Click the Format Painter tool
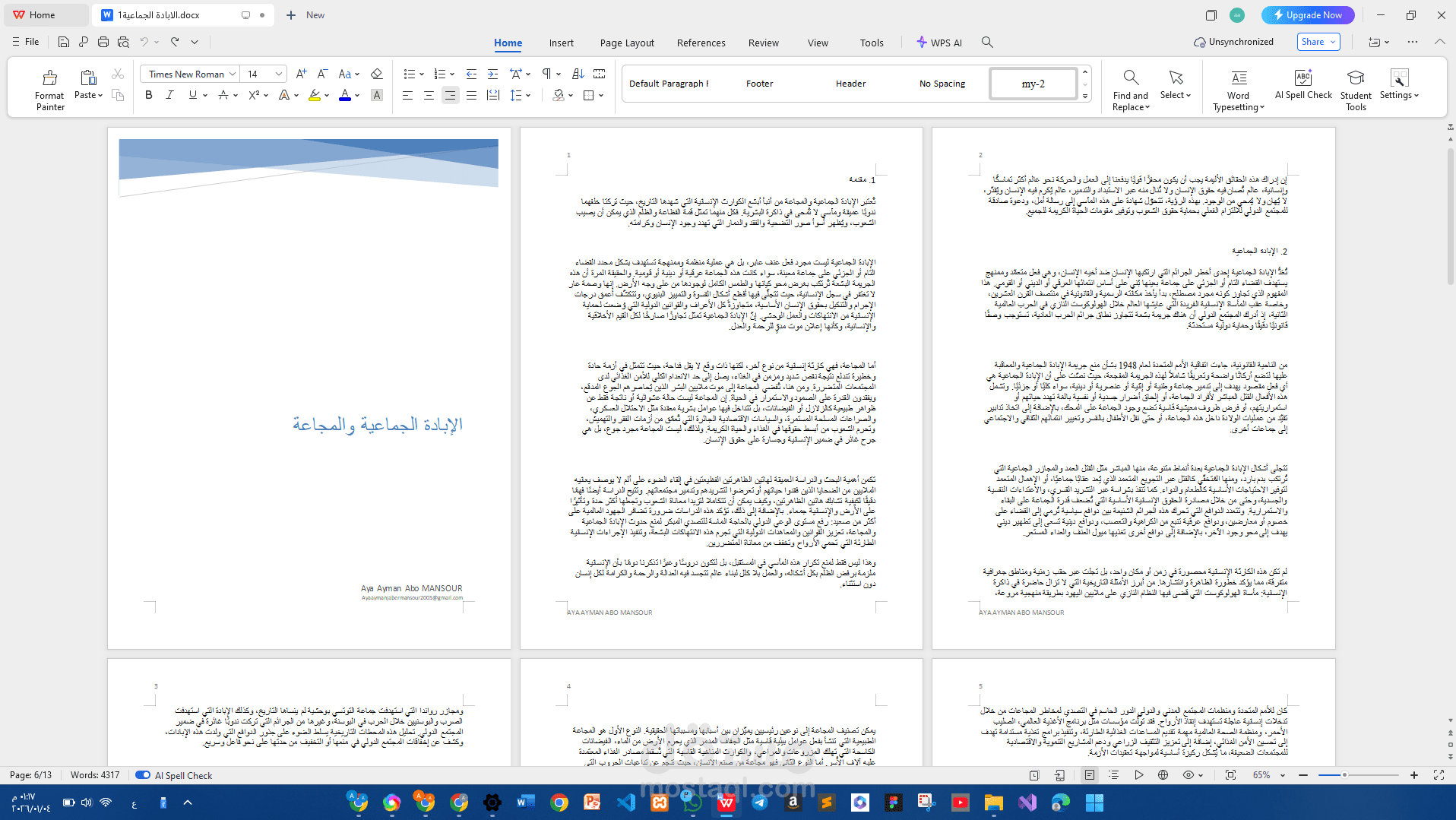The image size is (1456, 820). click(49, 90)
